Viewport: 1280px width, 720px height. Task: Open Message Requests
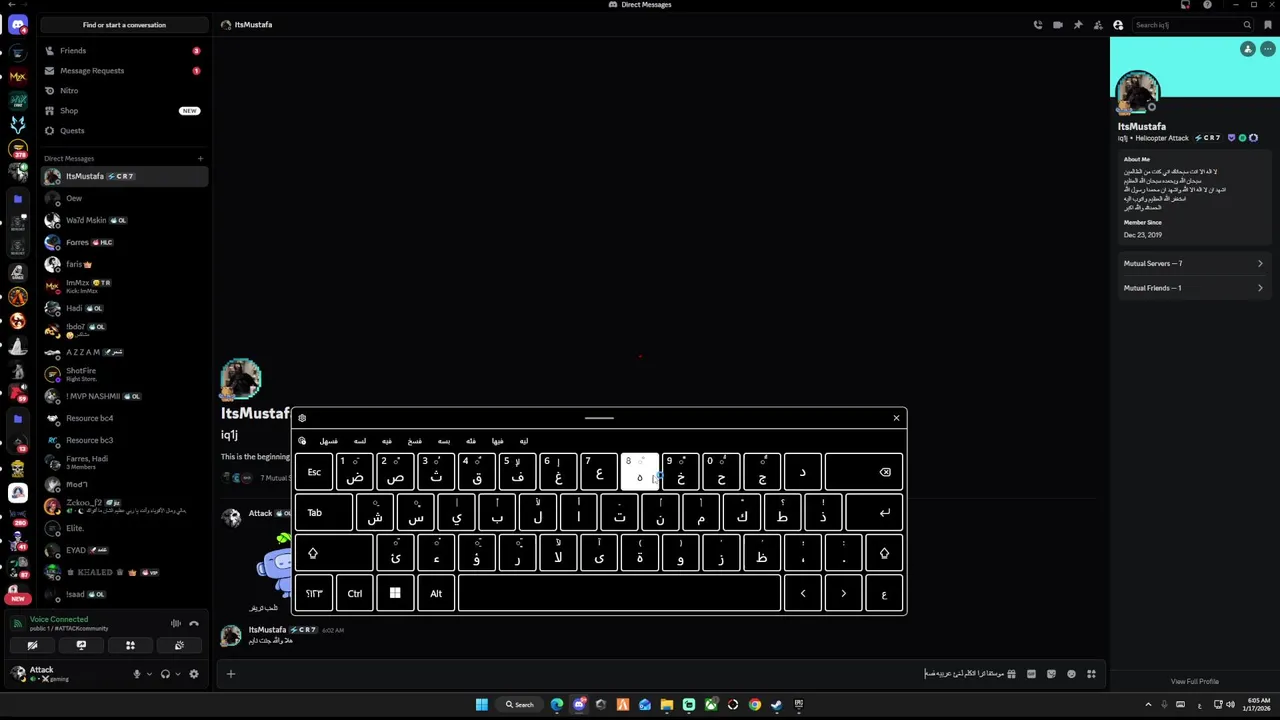click(x=125, y=71)
